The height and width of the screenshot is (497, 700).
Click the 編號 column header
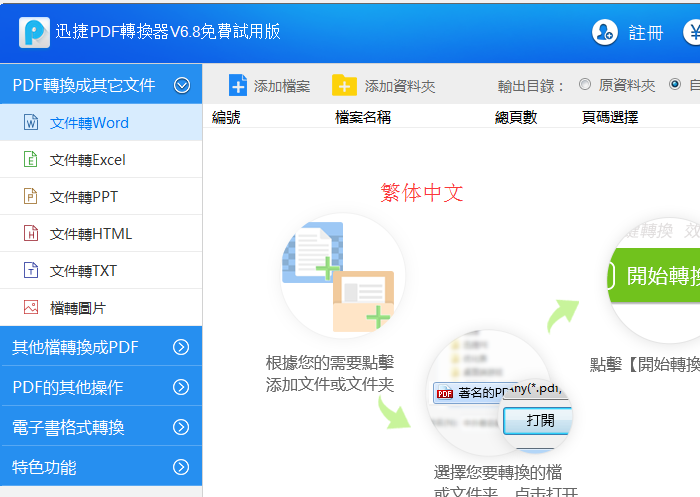[226, 117]
